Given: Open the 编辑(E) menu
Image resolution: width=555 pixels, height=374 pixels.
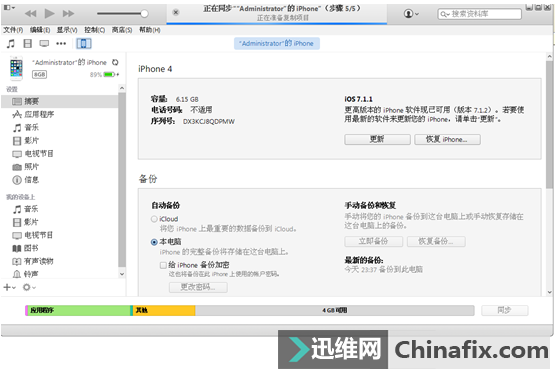Looking at the screenshot, I should pyautogui.click(x=40, y=30).
